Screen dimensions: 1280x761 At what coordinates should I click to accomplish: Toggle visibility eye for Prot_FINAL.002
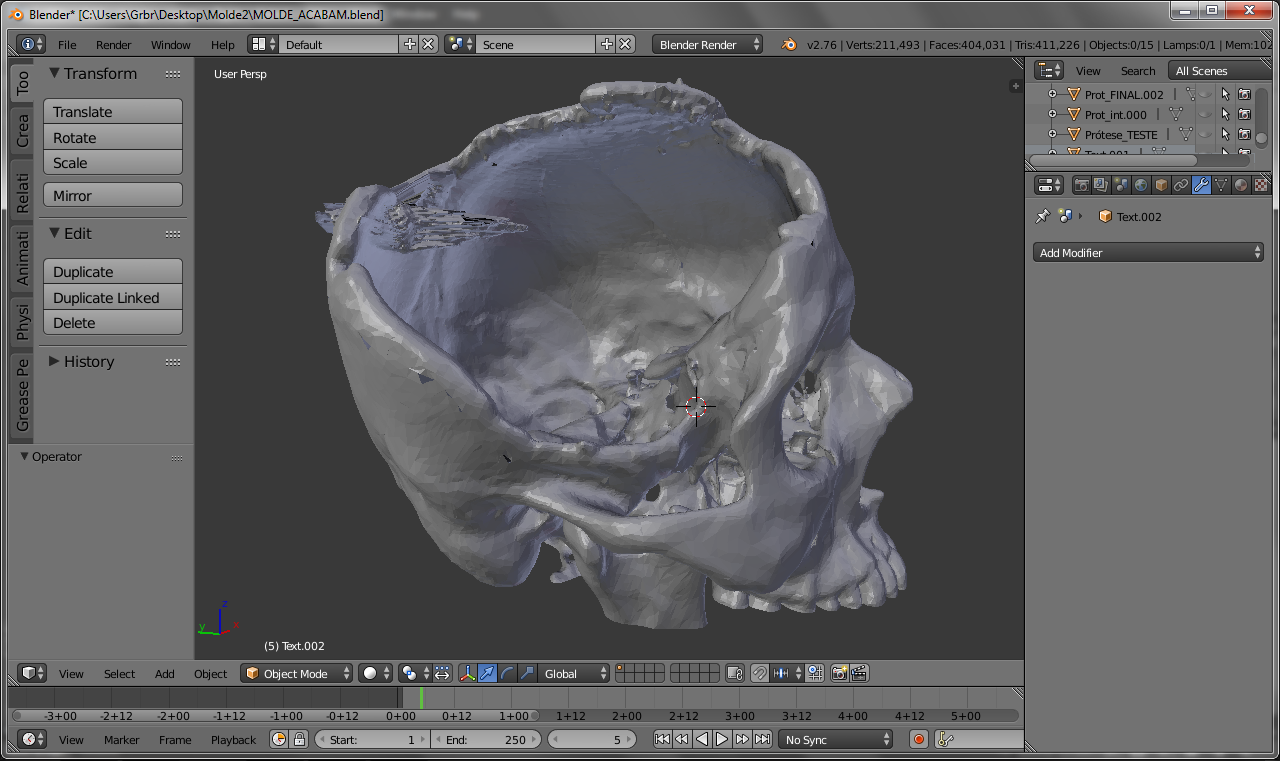click(1206, 95)
